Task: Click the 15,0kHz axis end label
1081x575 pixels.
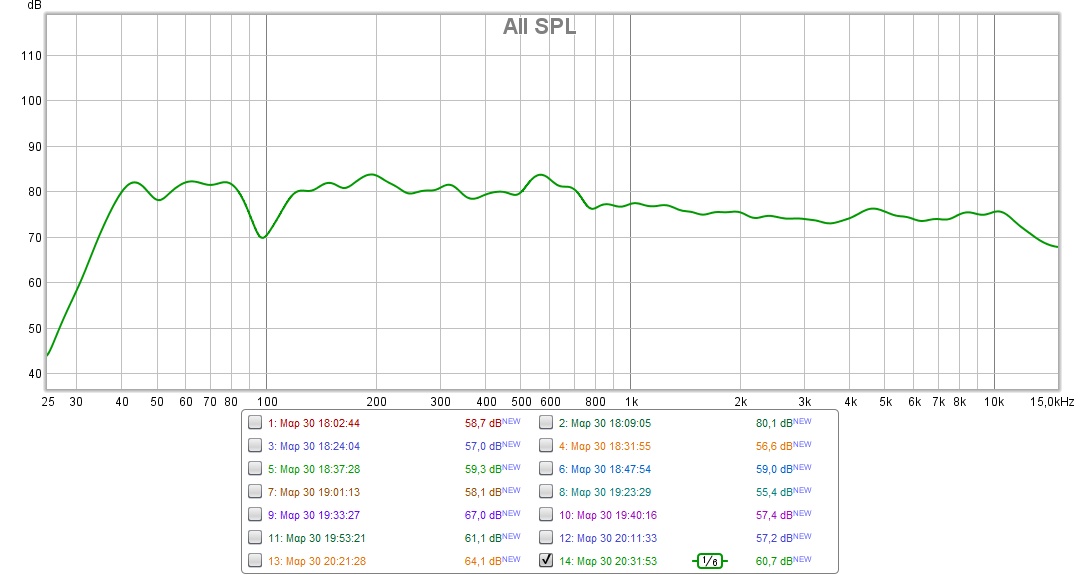Action: click(1052, 401)
